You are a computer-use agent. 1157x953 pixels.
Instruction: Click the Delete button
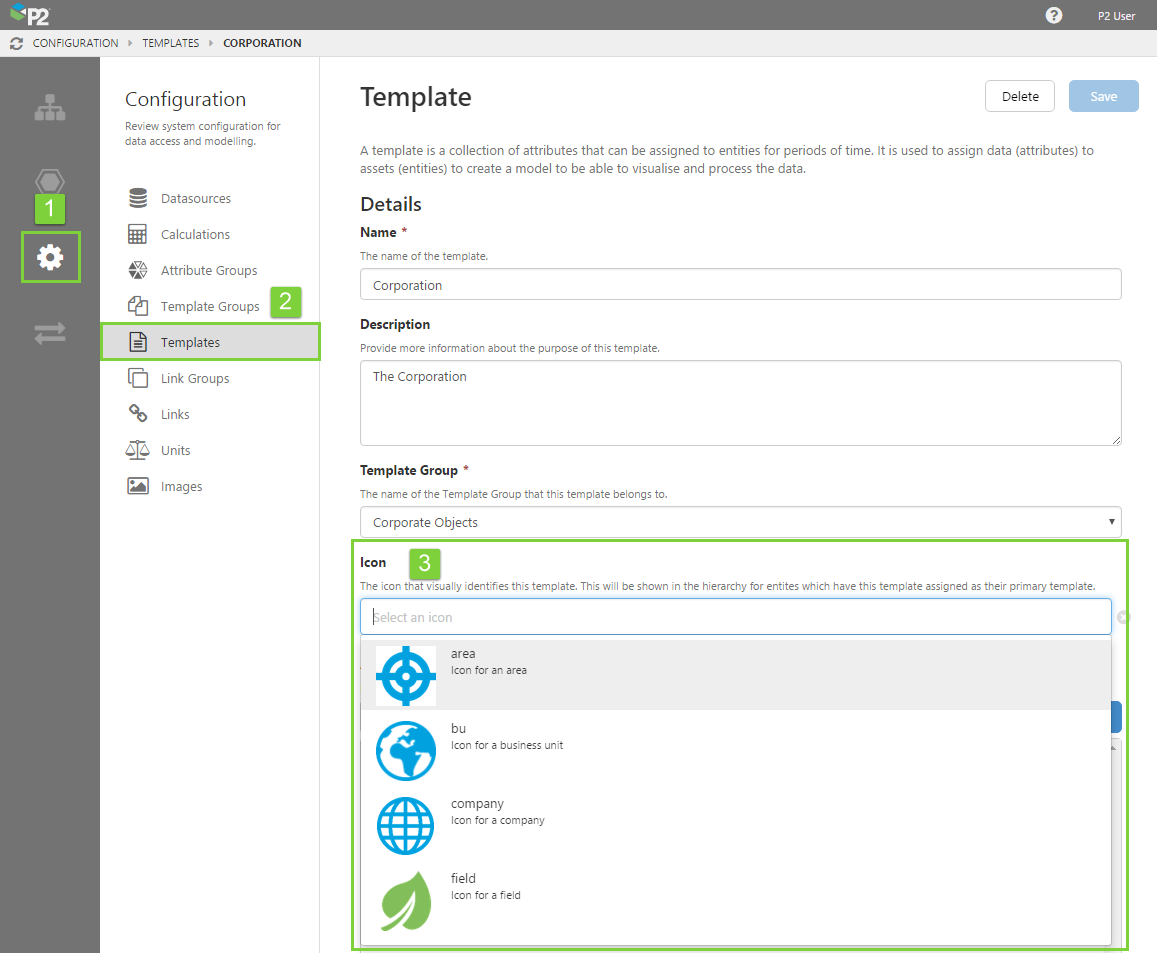(1020, 96)
